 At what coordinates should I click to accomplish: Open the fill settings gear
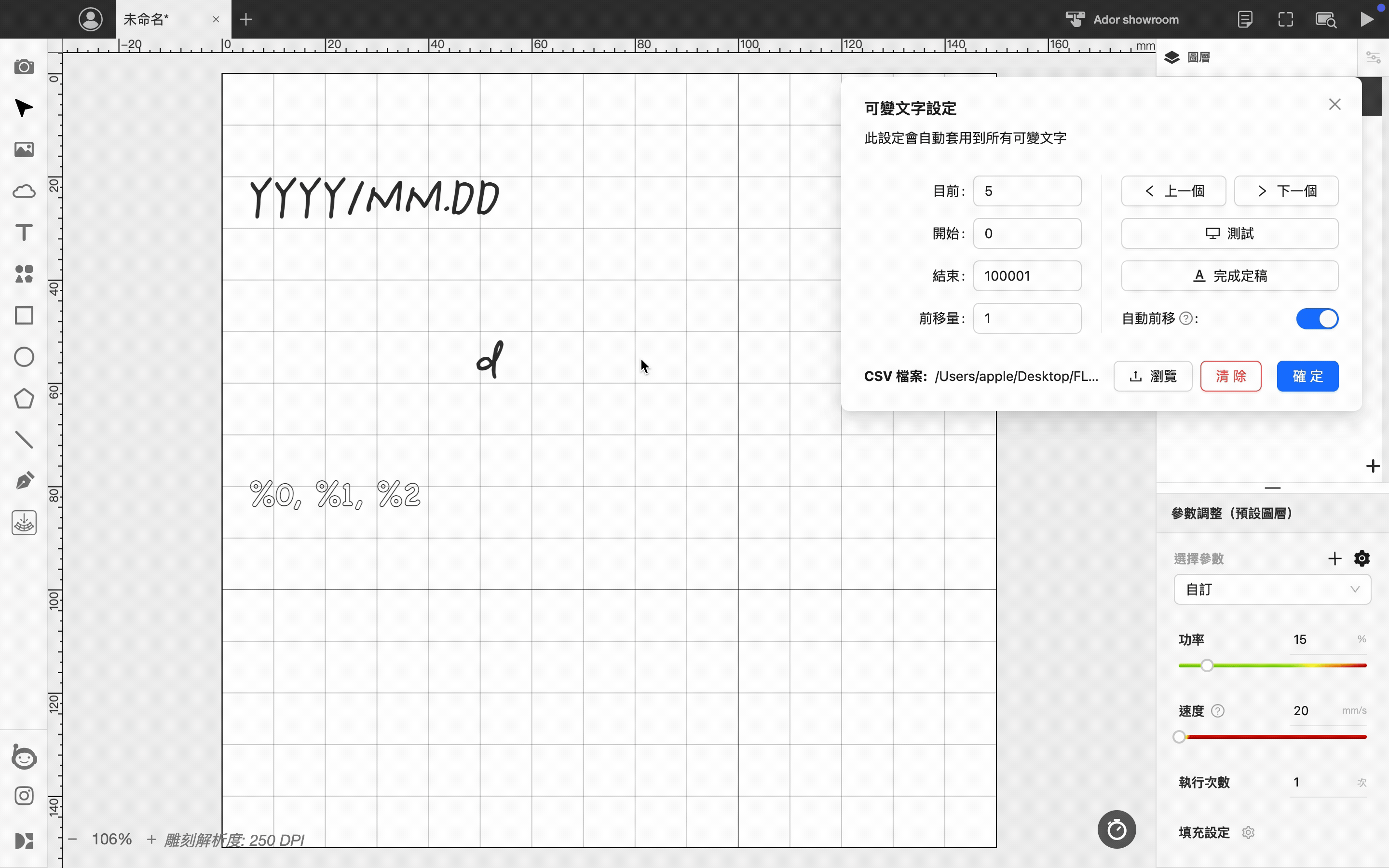pos(1248,832)
